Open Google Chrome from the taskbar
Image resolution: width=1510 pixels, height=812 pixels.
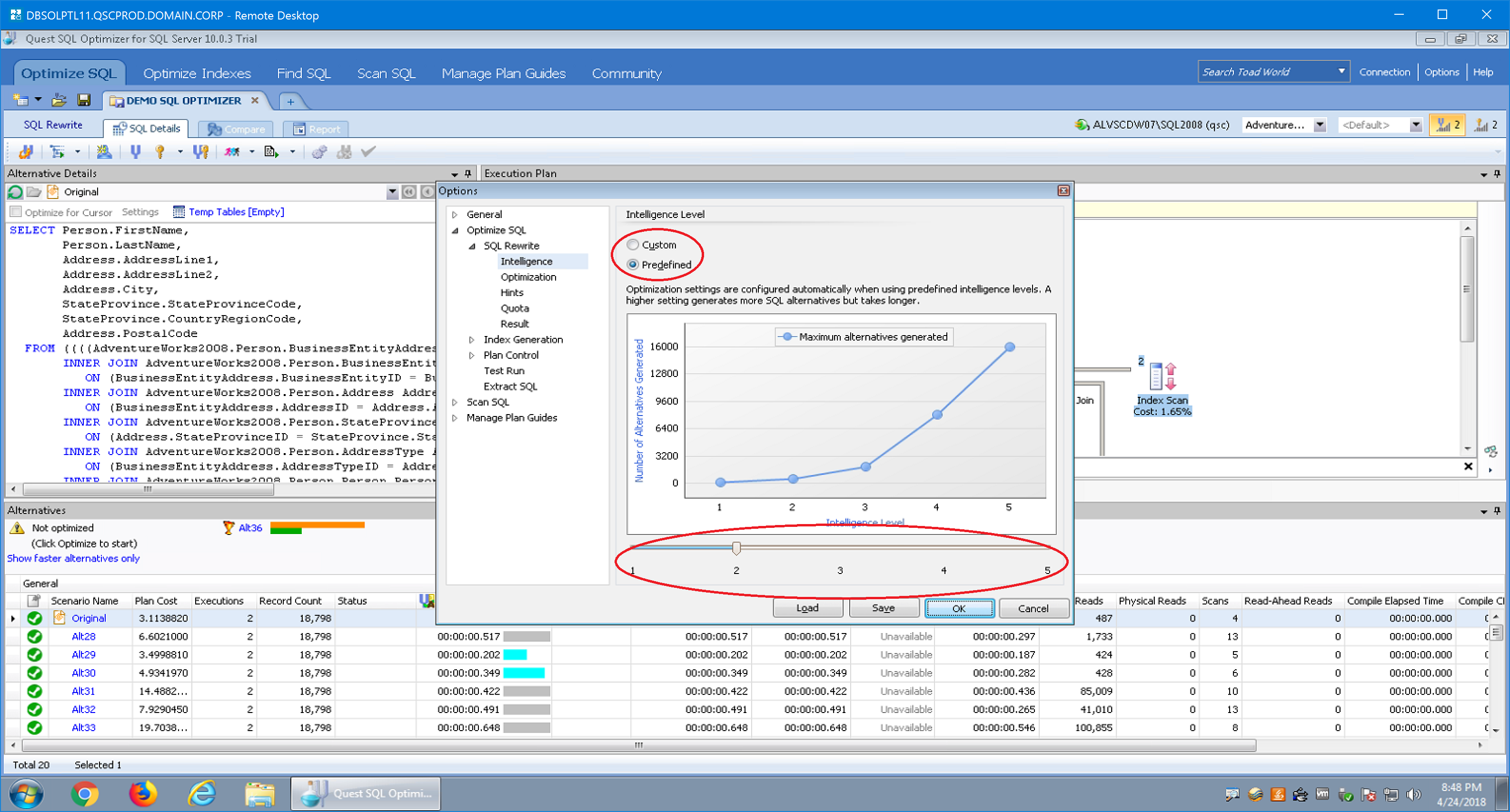(x=84, y=794)
